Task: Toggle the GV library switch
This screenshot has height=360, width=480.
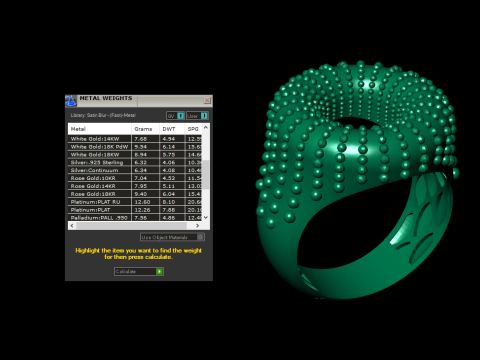Action: [x=175, y=116]
